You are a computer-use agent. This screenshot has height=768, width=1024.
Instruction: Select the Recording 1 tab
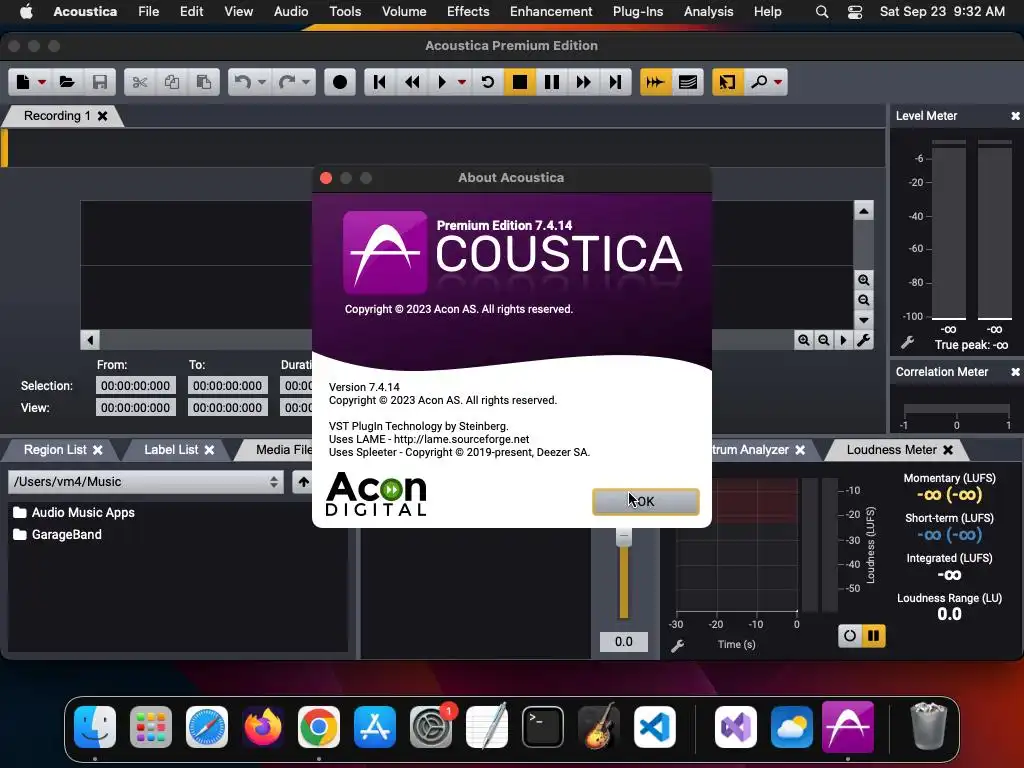[x=57, y=116]
